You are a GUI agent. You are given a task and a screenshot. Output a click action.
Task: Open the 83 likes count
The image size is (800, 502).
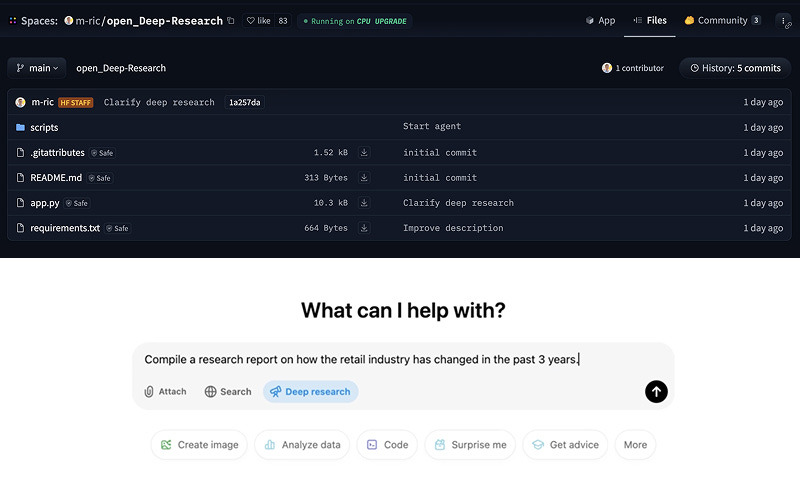[x=283, y=21]
